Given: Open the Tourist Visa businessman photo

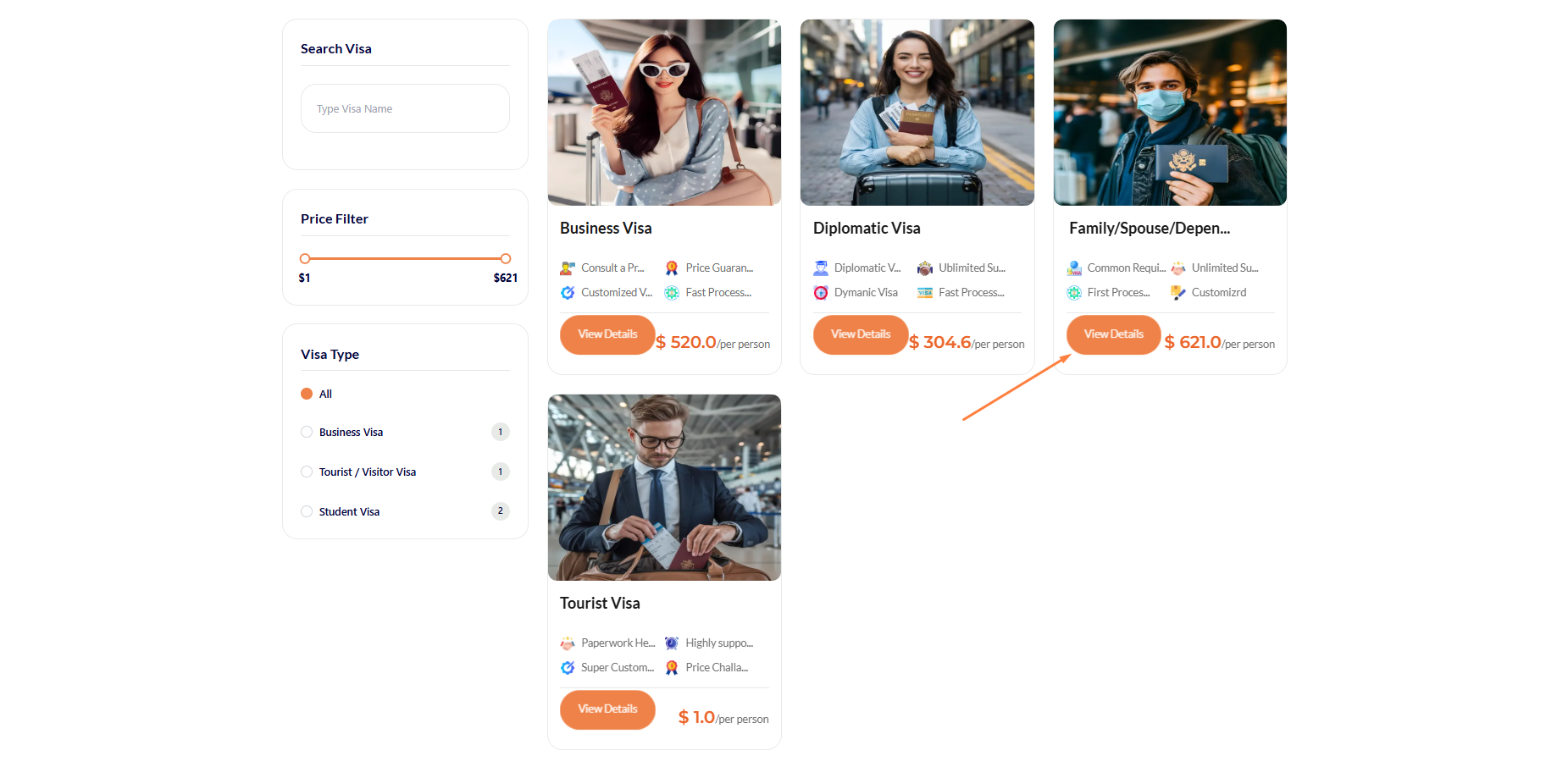Looking at the screenshot, I should click(x=664, y=488).
